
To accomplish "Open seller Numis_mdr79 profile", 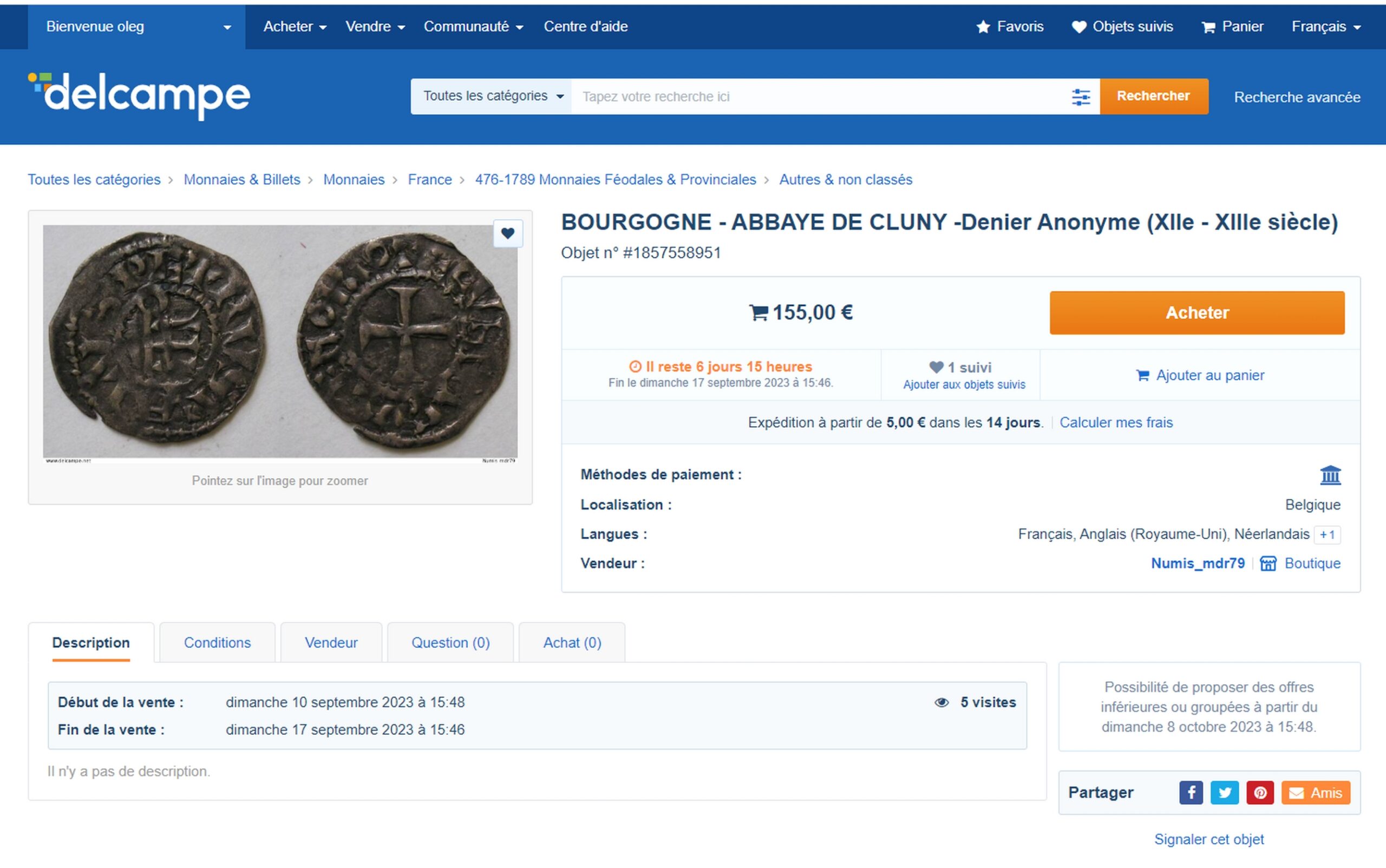I will pos(1198,563).
